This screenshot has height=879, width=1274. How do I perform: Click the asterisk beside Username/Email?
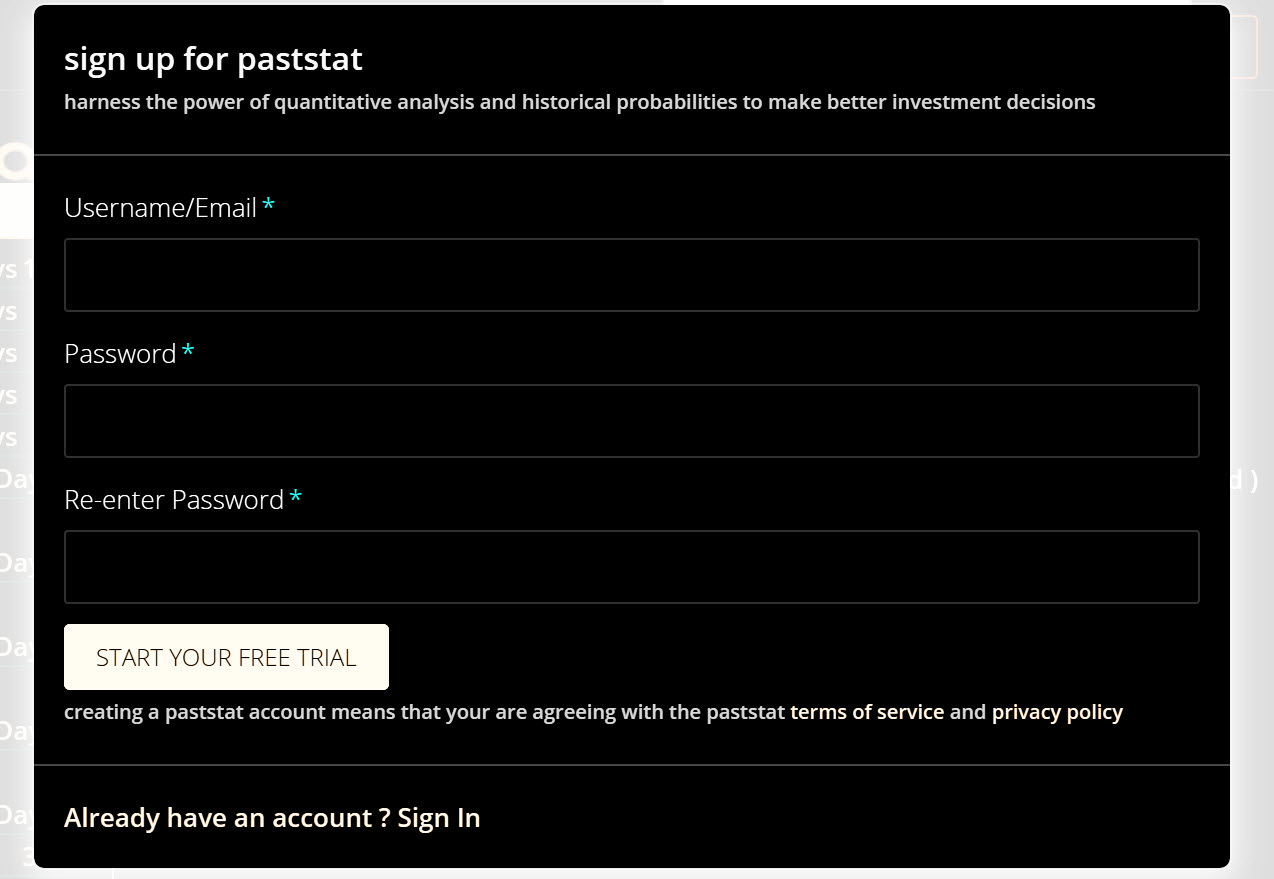(x=269, y=207)
